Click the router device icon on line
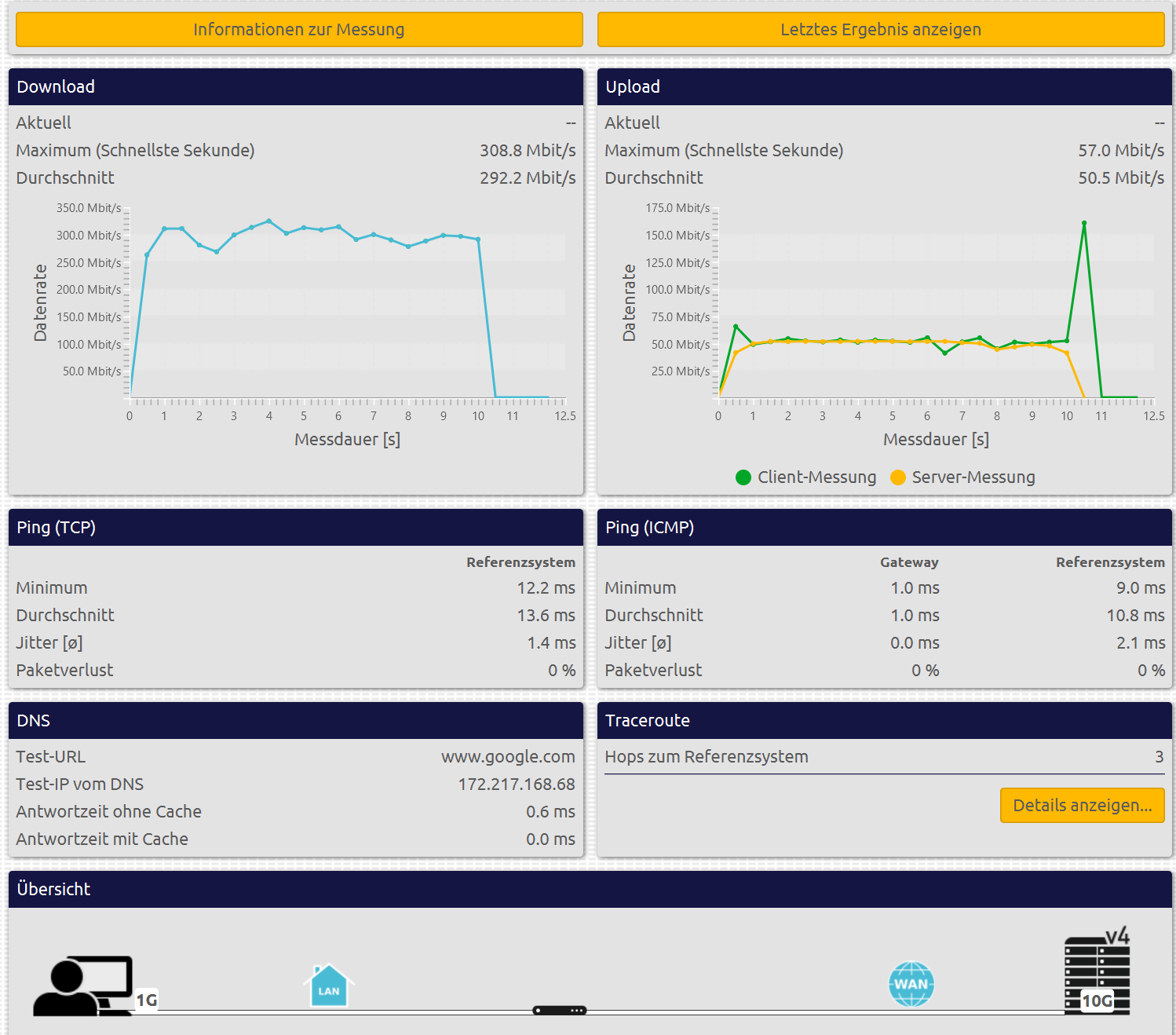 pos(559,1011)
